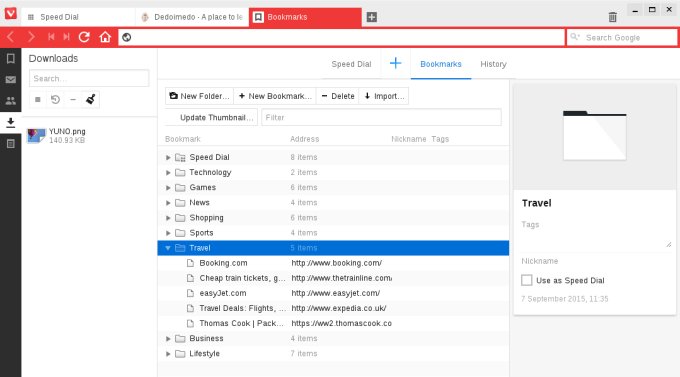Reload the current page
Image resolution: width=680 pixels, height=377 pixels.
84,37
